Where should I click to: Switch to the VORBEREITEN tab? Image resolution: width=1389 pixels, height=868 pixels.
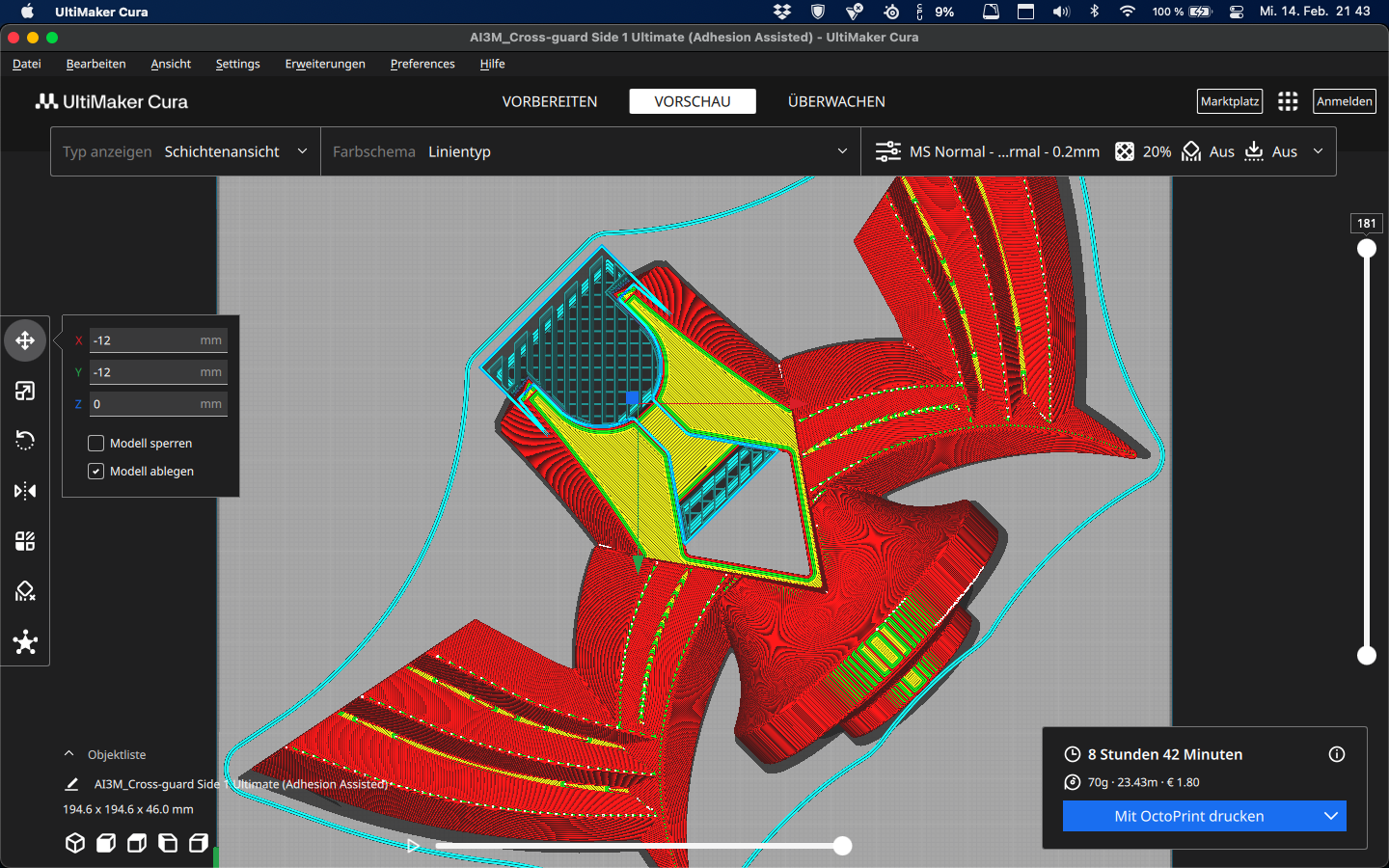pos(550,101)
